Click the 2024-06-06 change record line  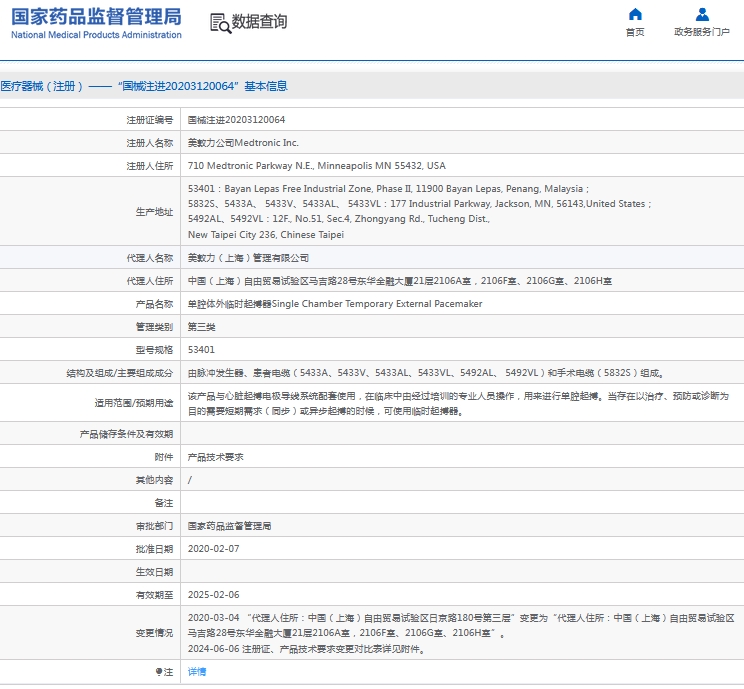[307, 649]
